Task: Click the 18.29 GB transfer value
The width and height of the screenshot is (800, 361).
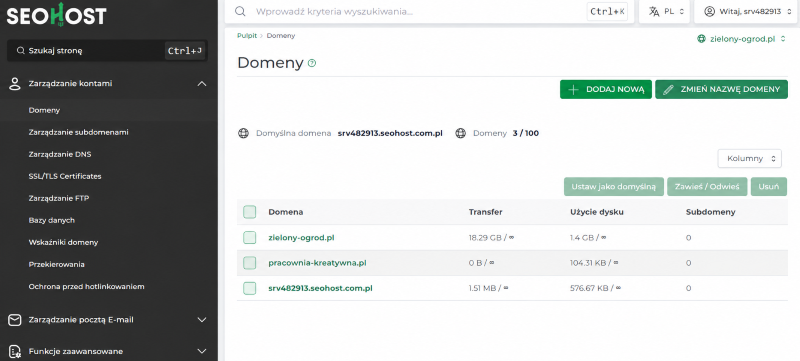Action: coord(491,238)
